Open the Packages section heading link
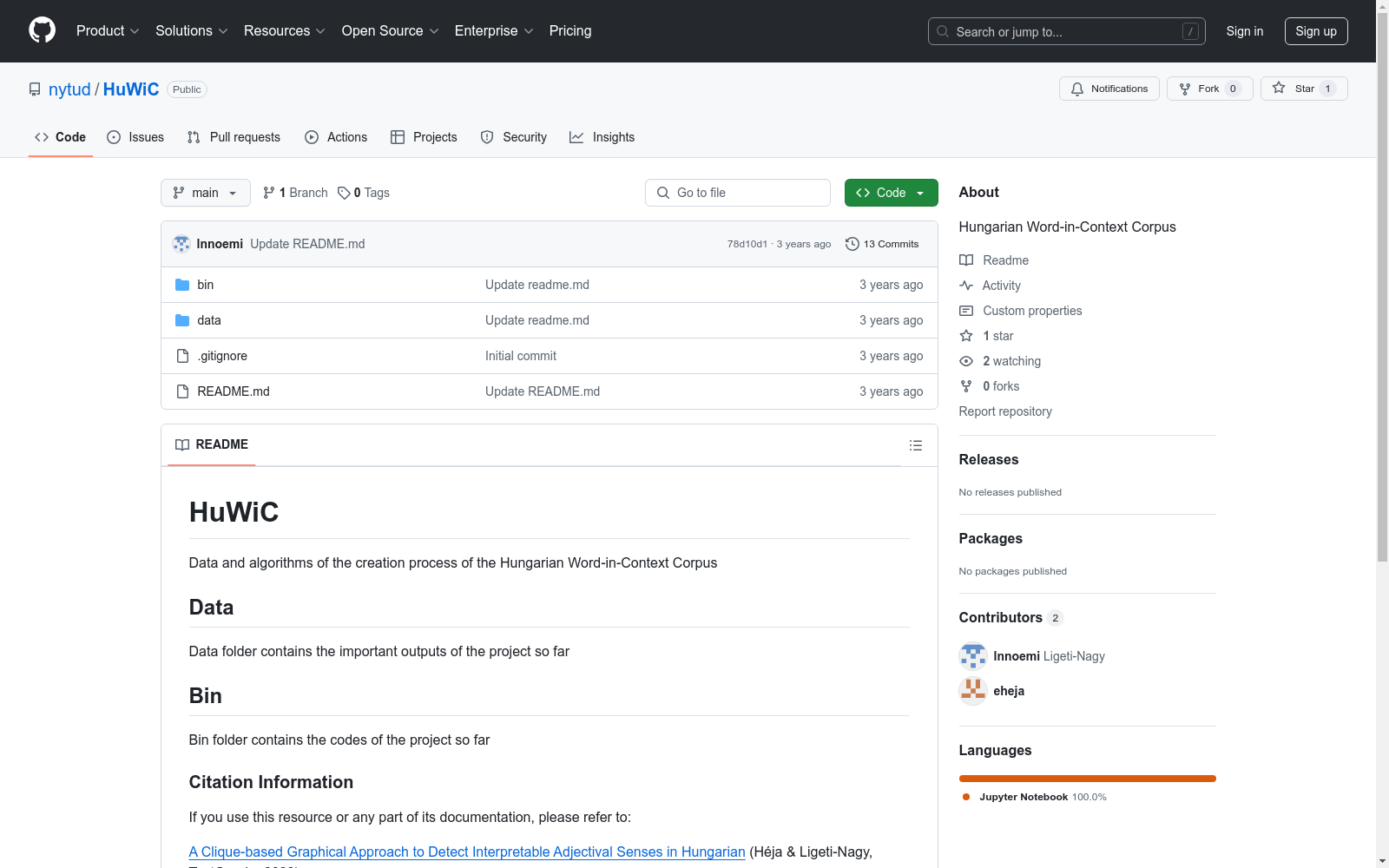Screen dimensions: 1389x868 coord(991,539)
